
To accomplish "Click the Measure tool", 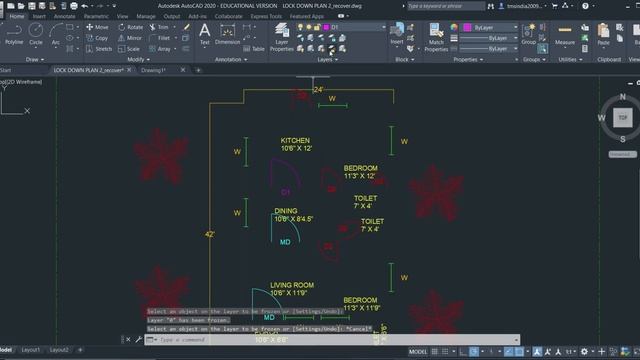I will pos(565,34).
